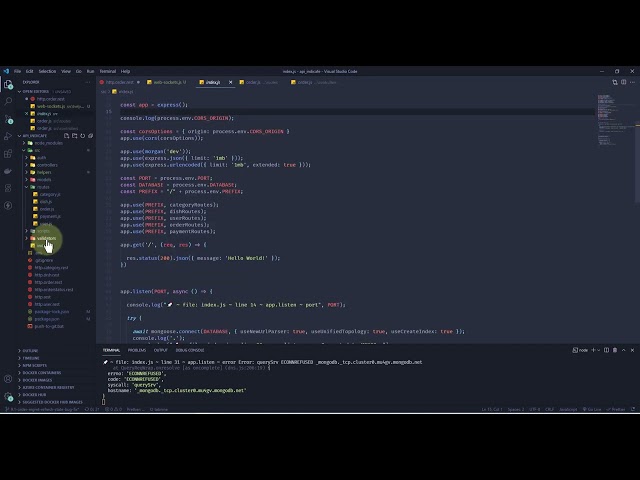Screen dimensions: 640x480
Task: Open payment.js in routes folder
Action: pos(50,216)
